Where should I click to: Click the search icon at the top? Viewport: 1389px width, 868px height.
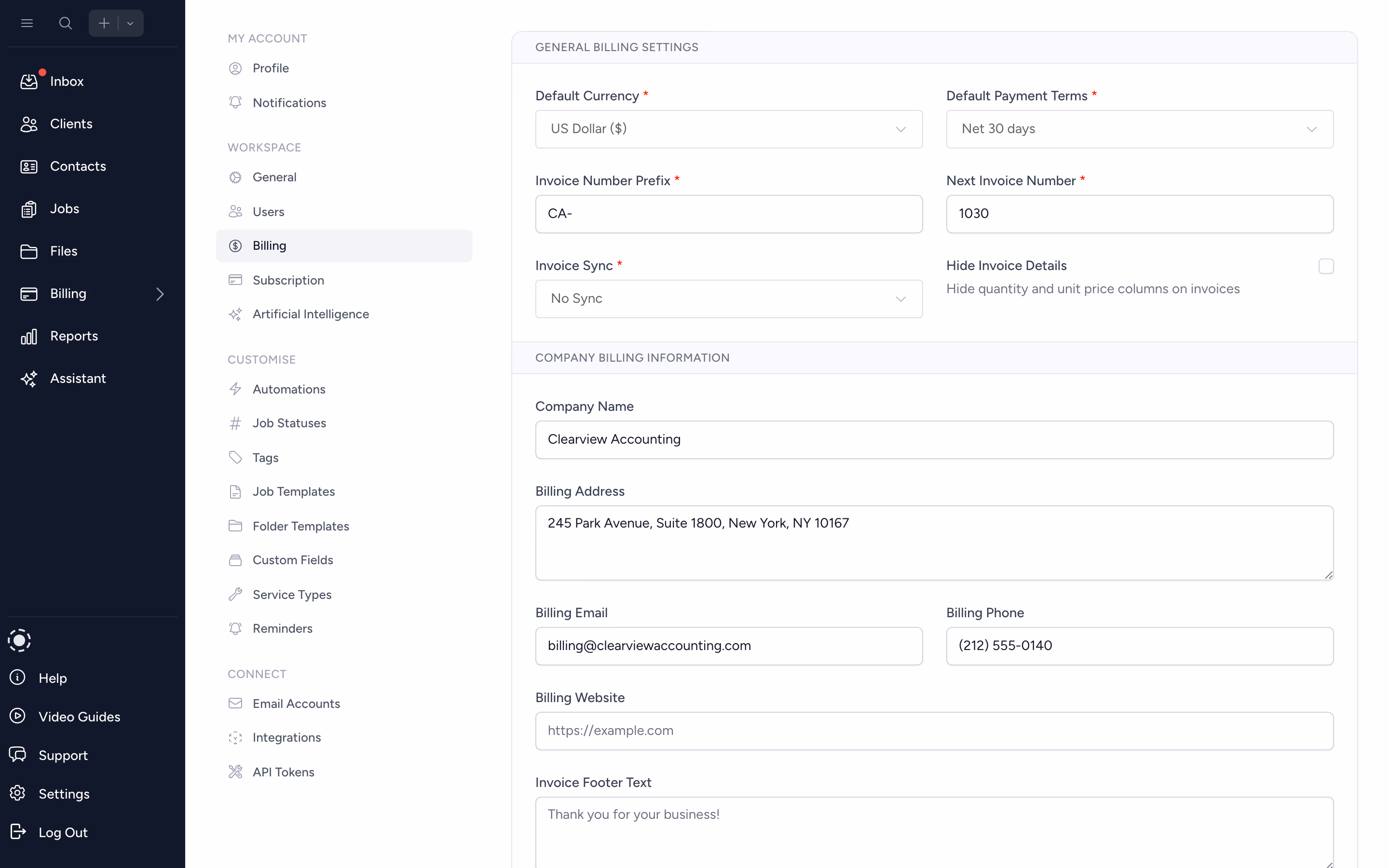[65, 23]
